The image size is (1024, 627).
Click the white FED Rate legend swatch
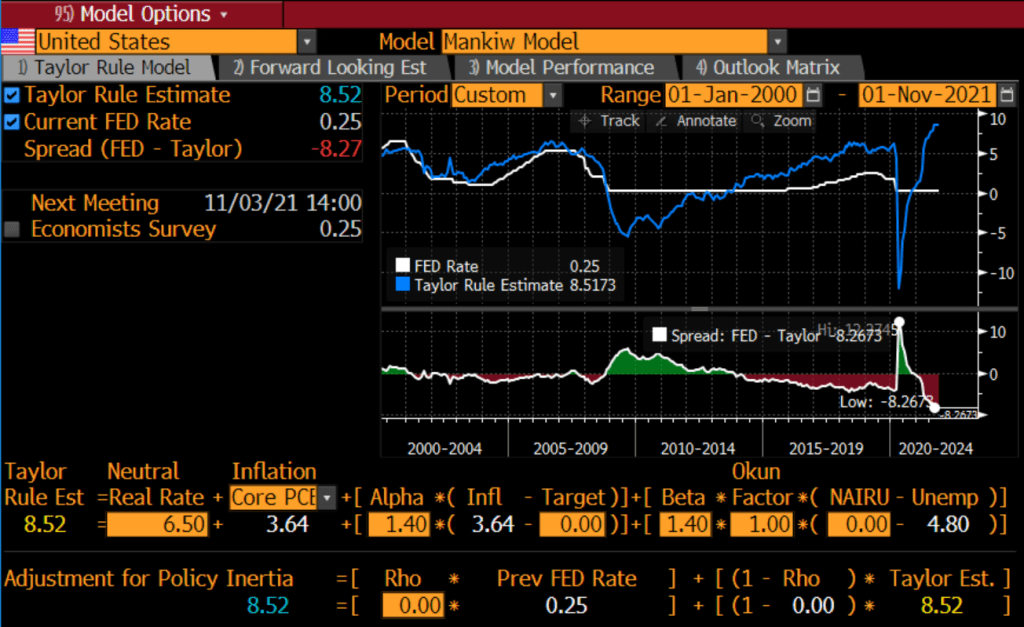click(403, 266)
